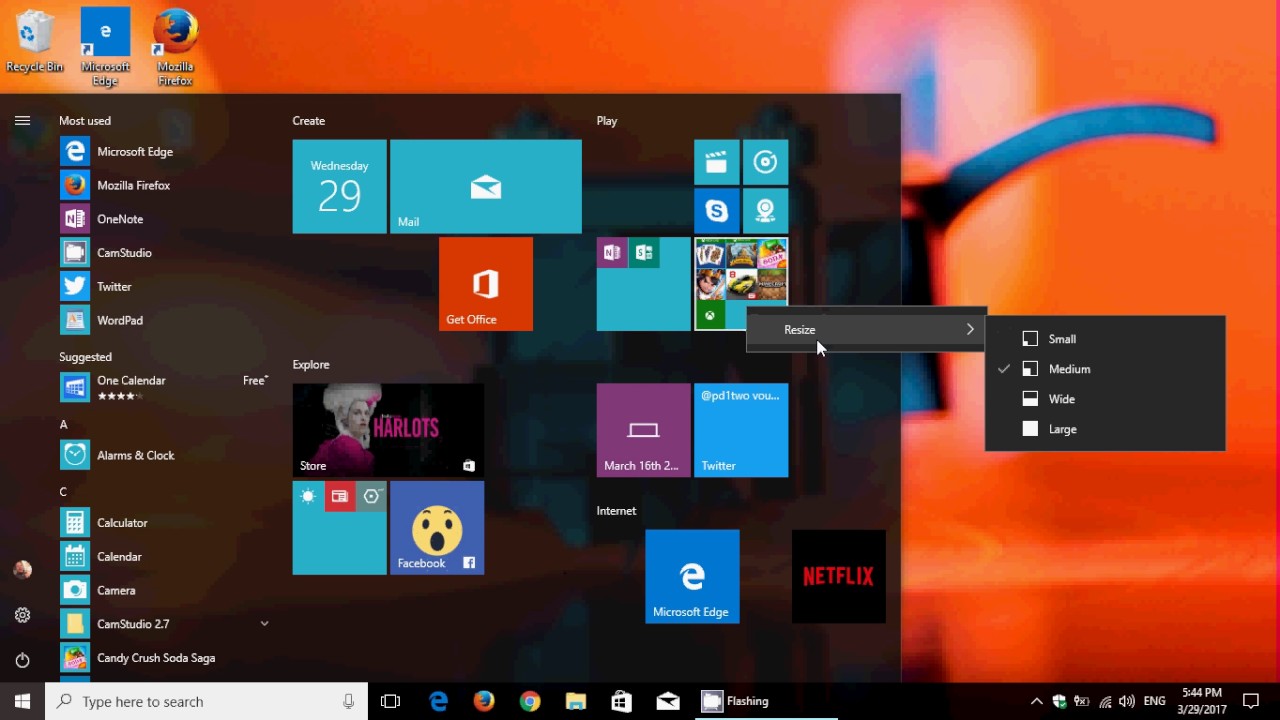The width and height of the screenshot is (1280, 720).
Task: Open the volume control in tray
Action: [1127, 702]
